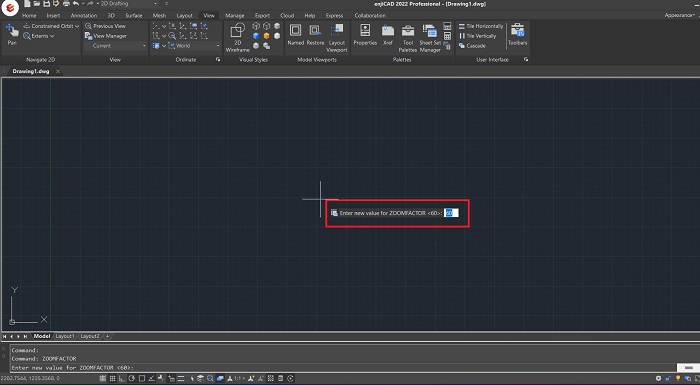This screenshot has width=700, height=385.
Task: Open Named viewports
Action: tap(296, 34)
